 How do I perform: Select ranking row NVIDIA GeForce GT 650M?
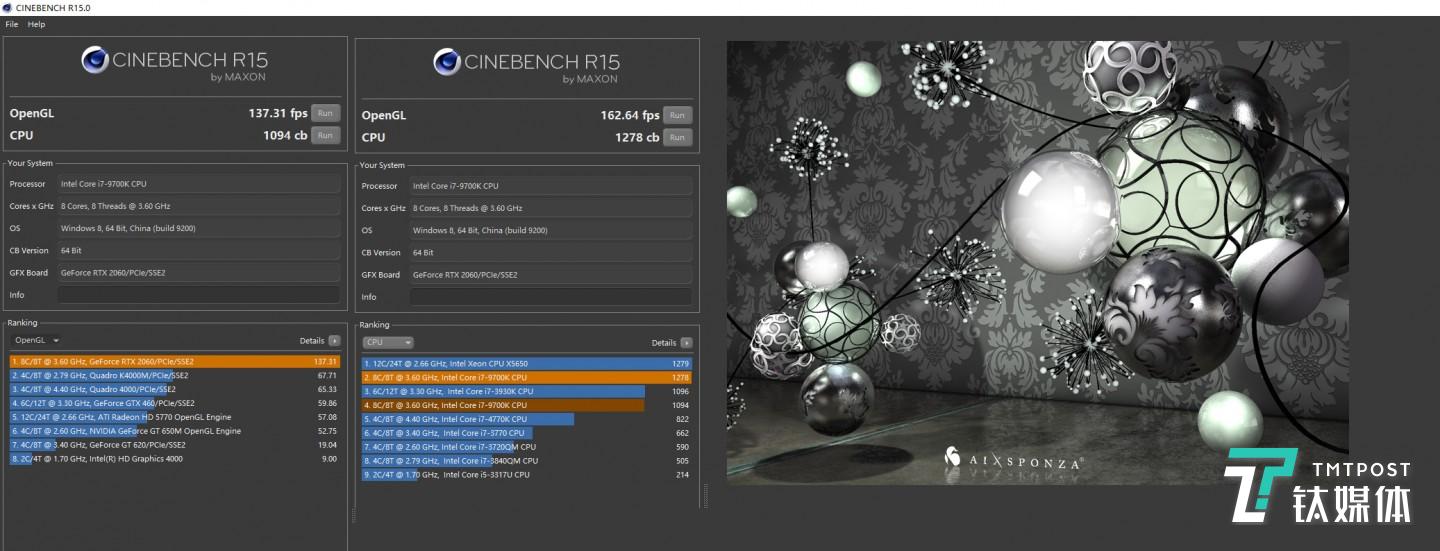[x=175, y=431]
